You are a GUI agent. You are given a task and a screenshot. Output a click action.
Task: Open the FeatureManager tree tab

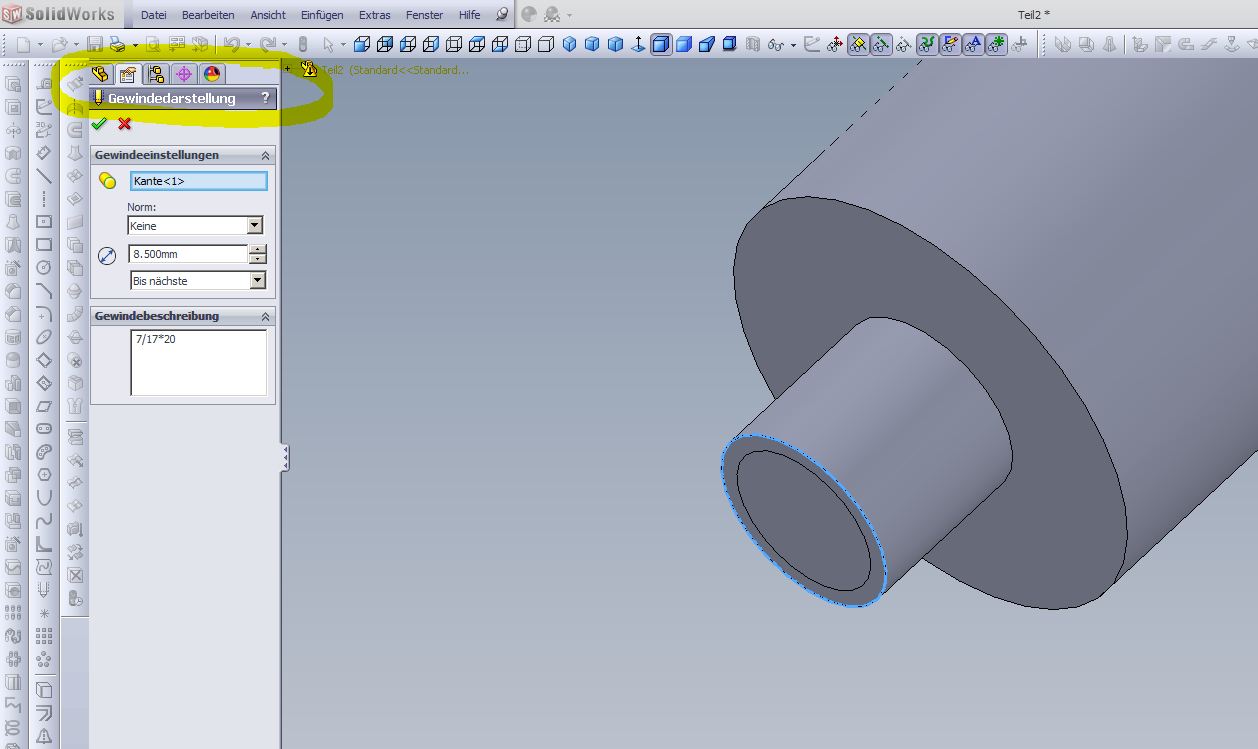(x=100, y=74)
